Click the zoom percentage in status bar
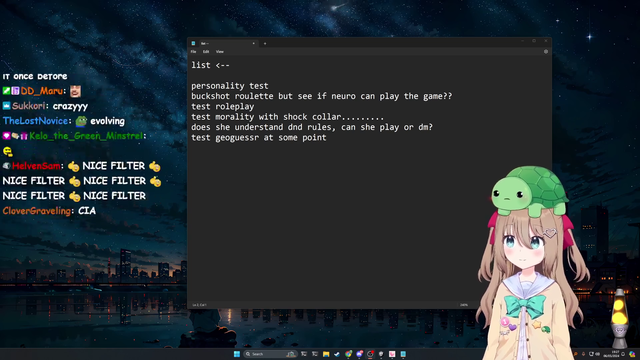The height and width of the screenshot is (360, 640). coord(464,305)
